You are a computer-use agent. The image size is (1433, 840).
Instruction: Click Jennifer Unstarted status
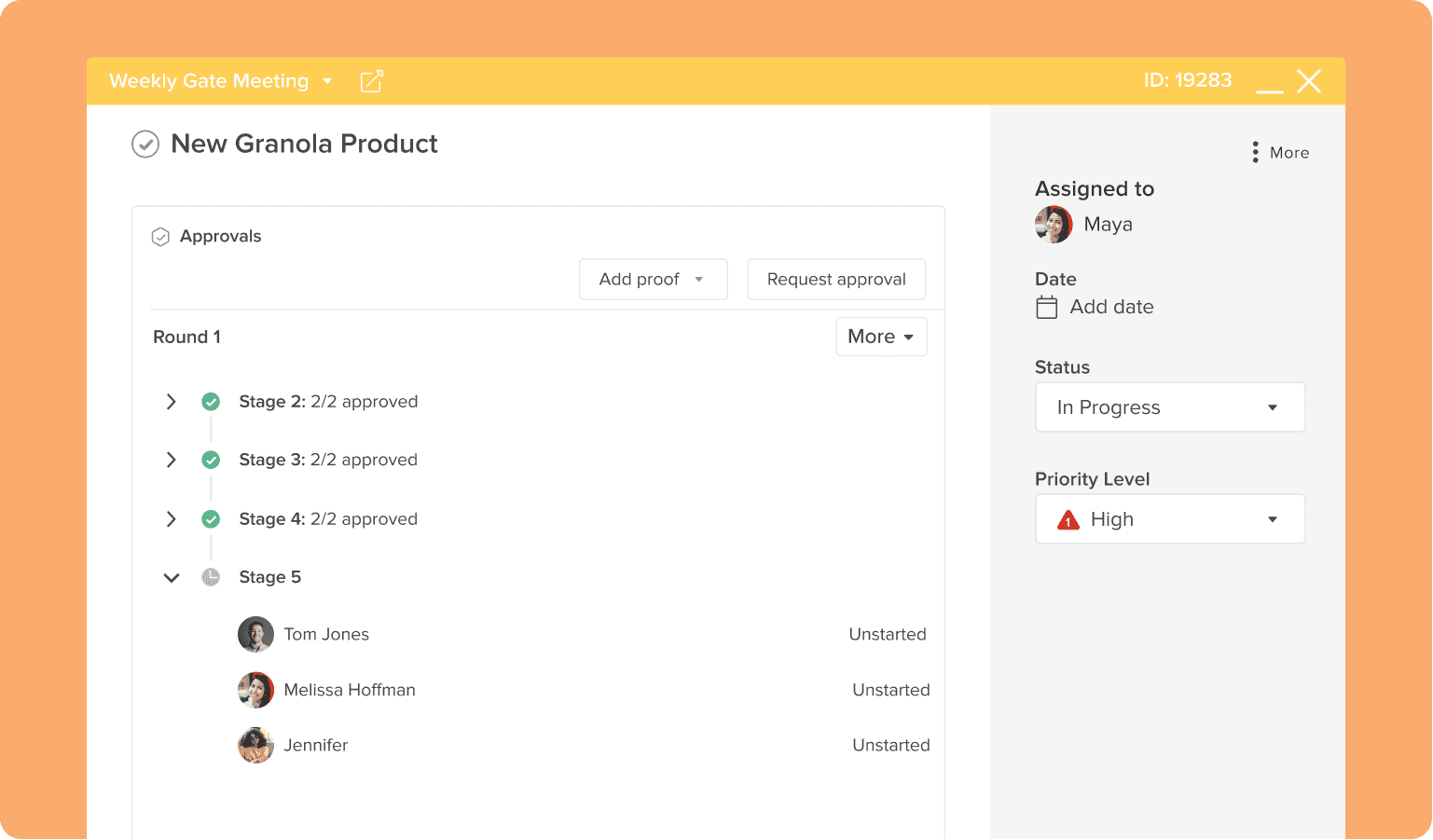pos(891,746)
